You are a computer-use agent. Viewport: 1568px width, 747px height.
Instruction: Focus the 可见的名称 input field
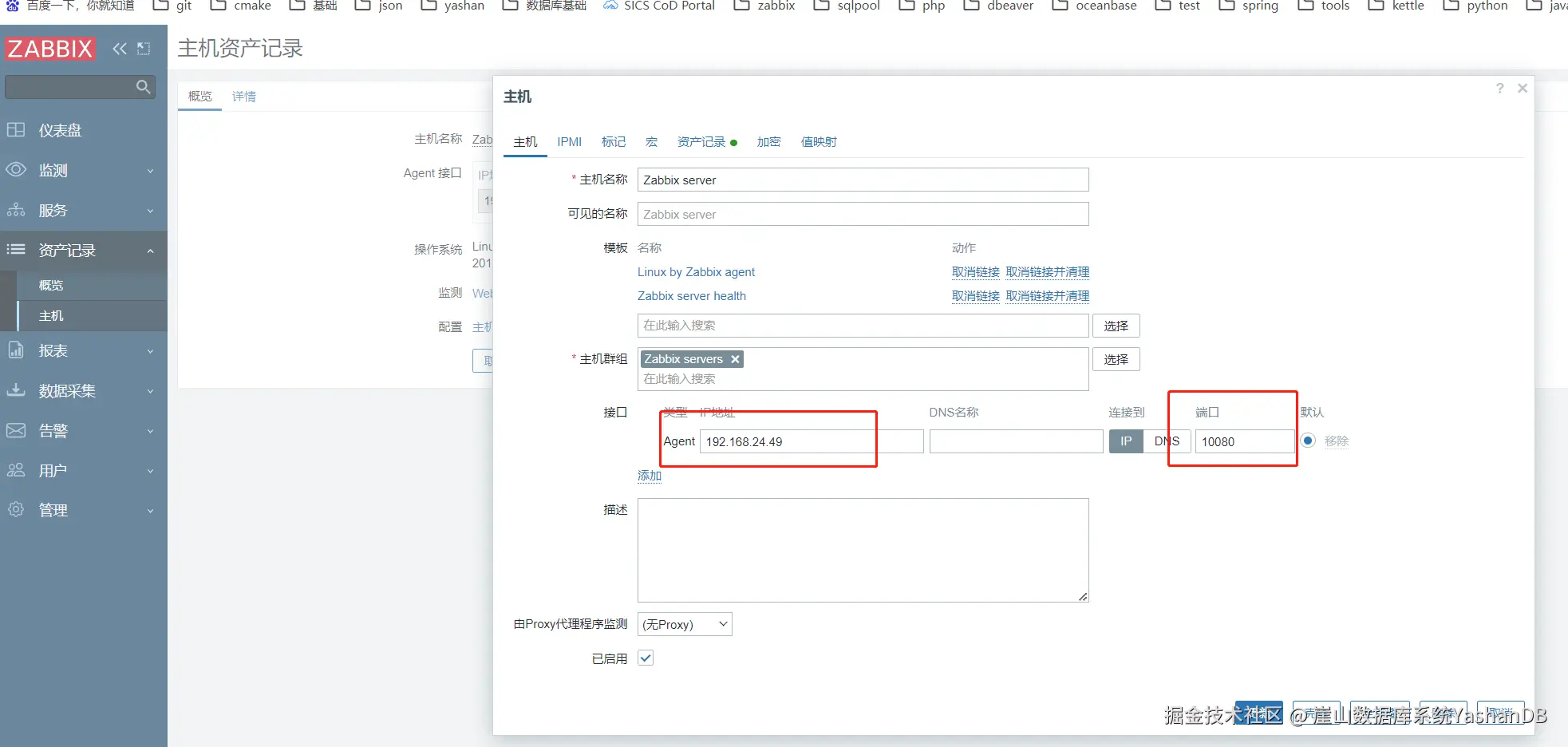coord(863,214)
